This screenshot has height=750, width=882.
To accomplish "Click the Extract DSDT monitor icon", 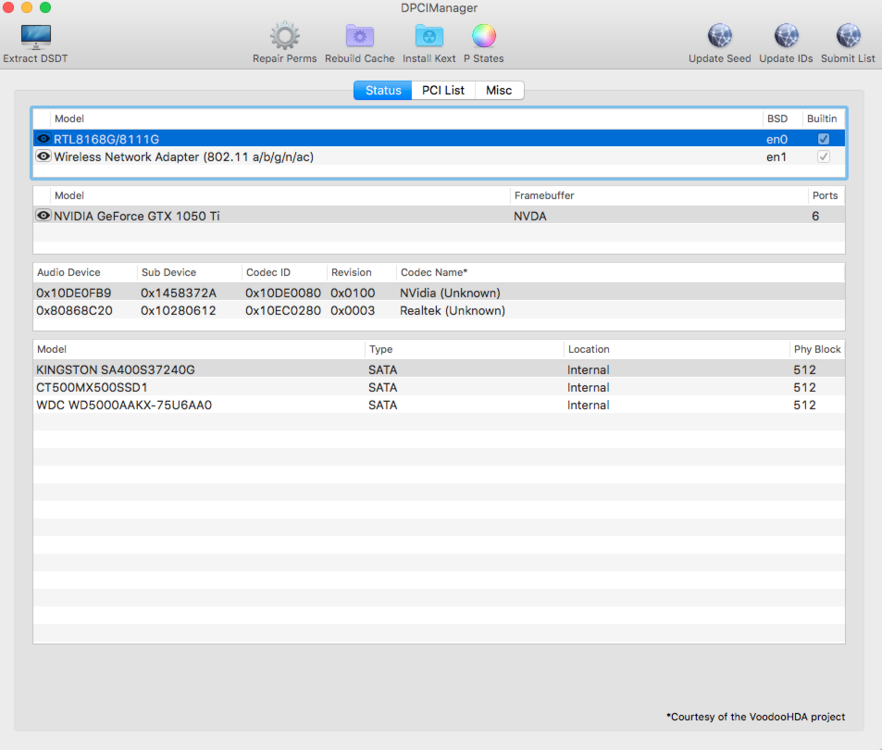I will (35, 37).
